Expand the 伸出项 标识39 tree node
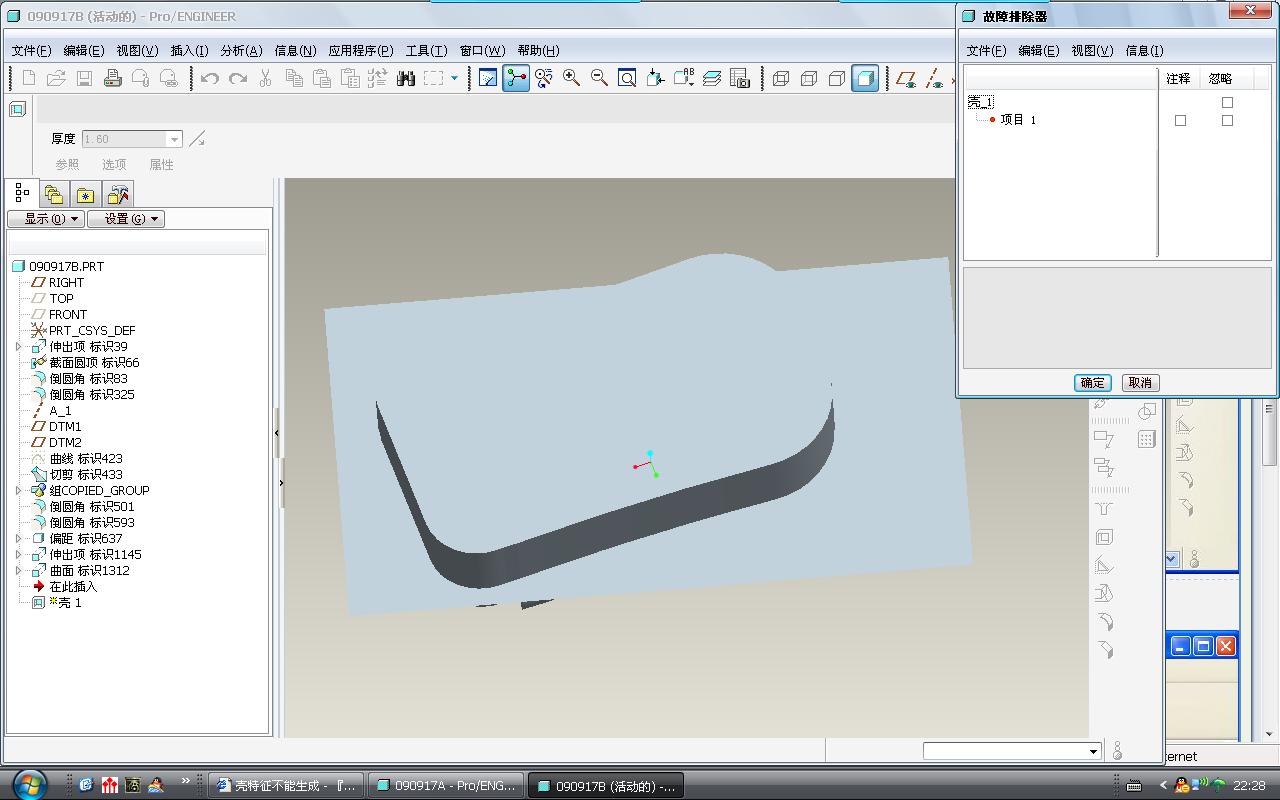Screen dimensions: 1280x800 pyautogui.click(x=18, y=346)
